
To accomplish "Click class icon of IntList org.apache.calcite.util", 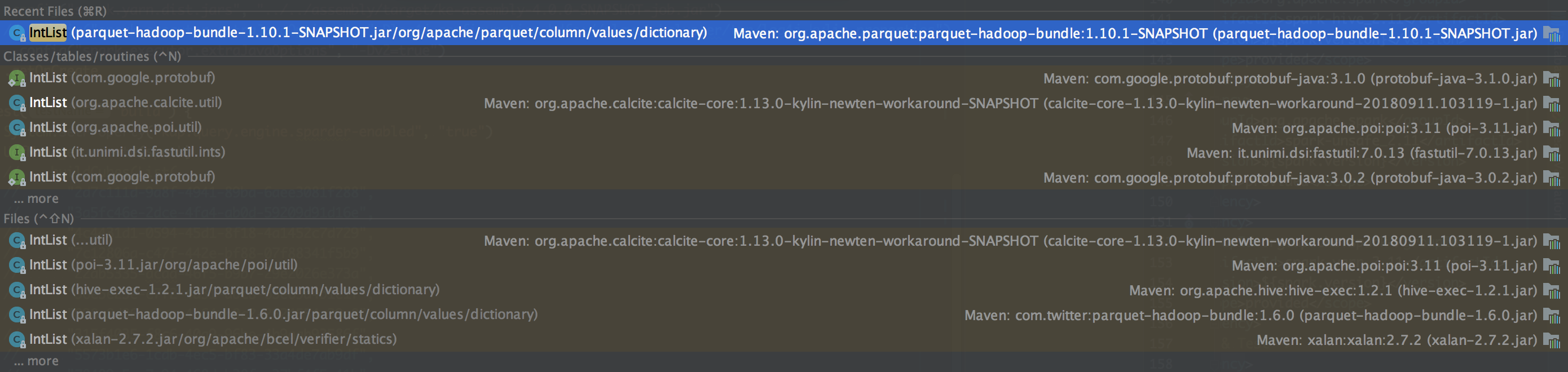I will 17,103.
